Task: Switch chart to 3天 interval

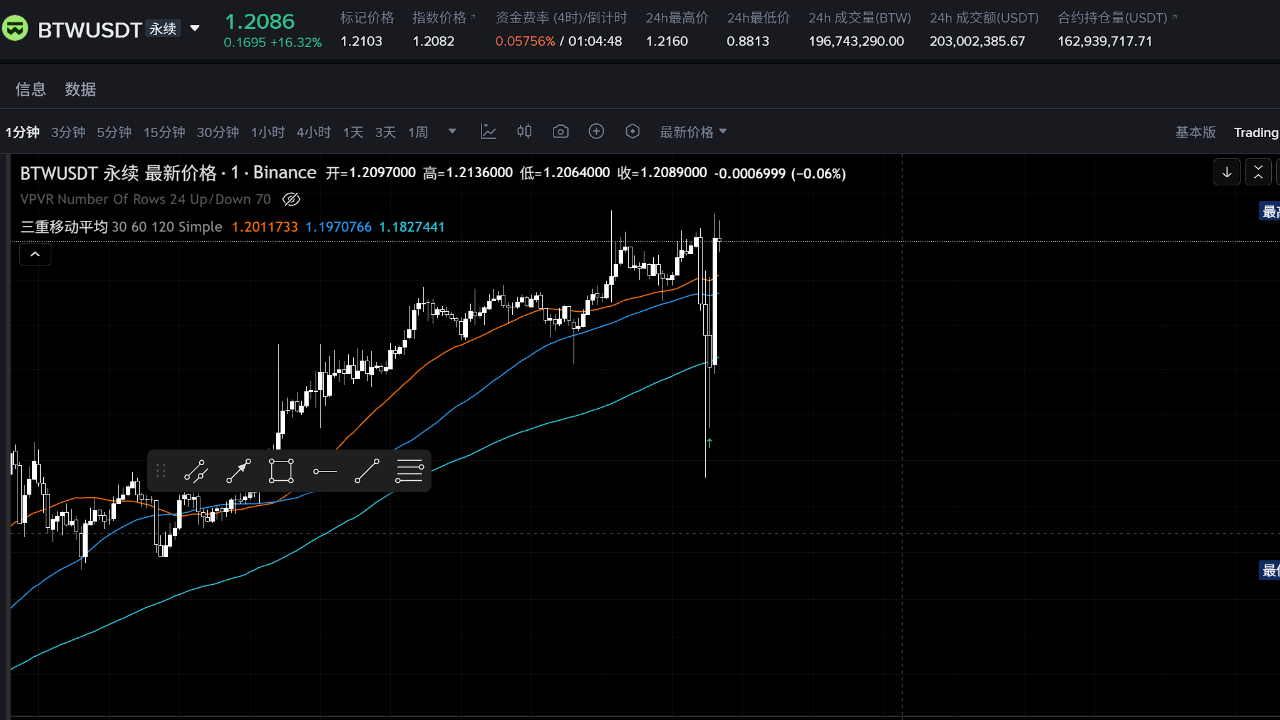Action: click(x=386, y=132)
